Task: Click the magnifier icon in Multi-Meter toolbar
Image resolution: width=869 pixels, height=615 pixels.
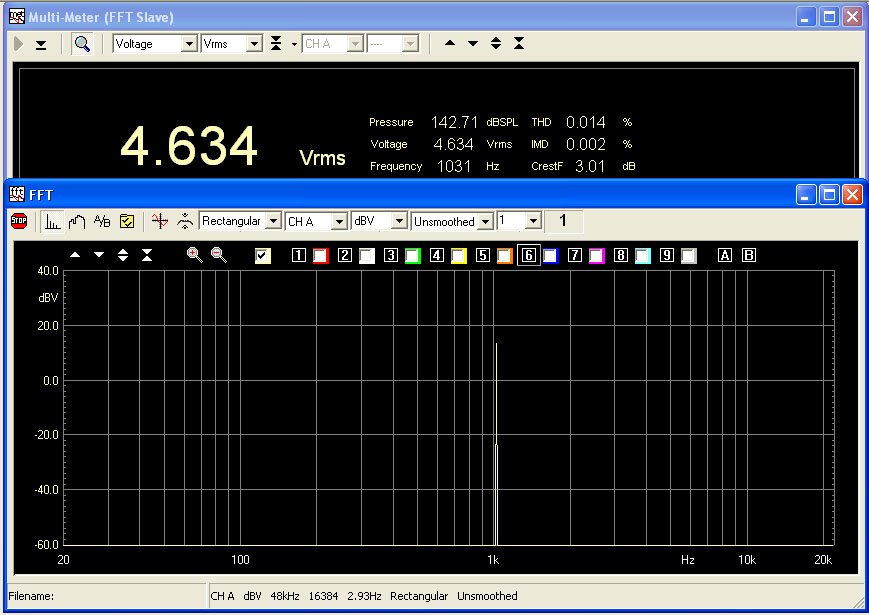Action: 81,44
